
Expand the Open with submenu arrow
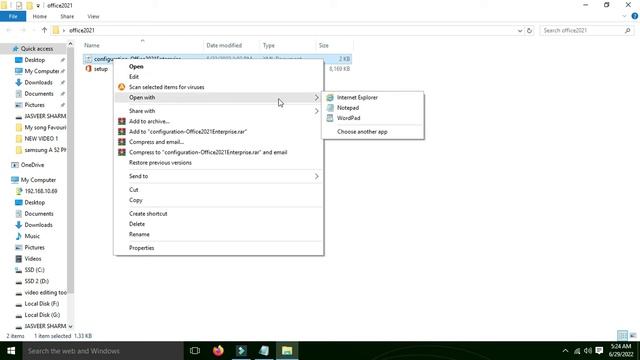coord(317,98)
